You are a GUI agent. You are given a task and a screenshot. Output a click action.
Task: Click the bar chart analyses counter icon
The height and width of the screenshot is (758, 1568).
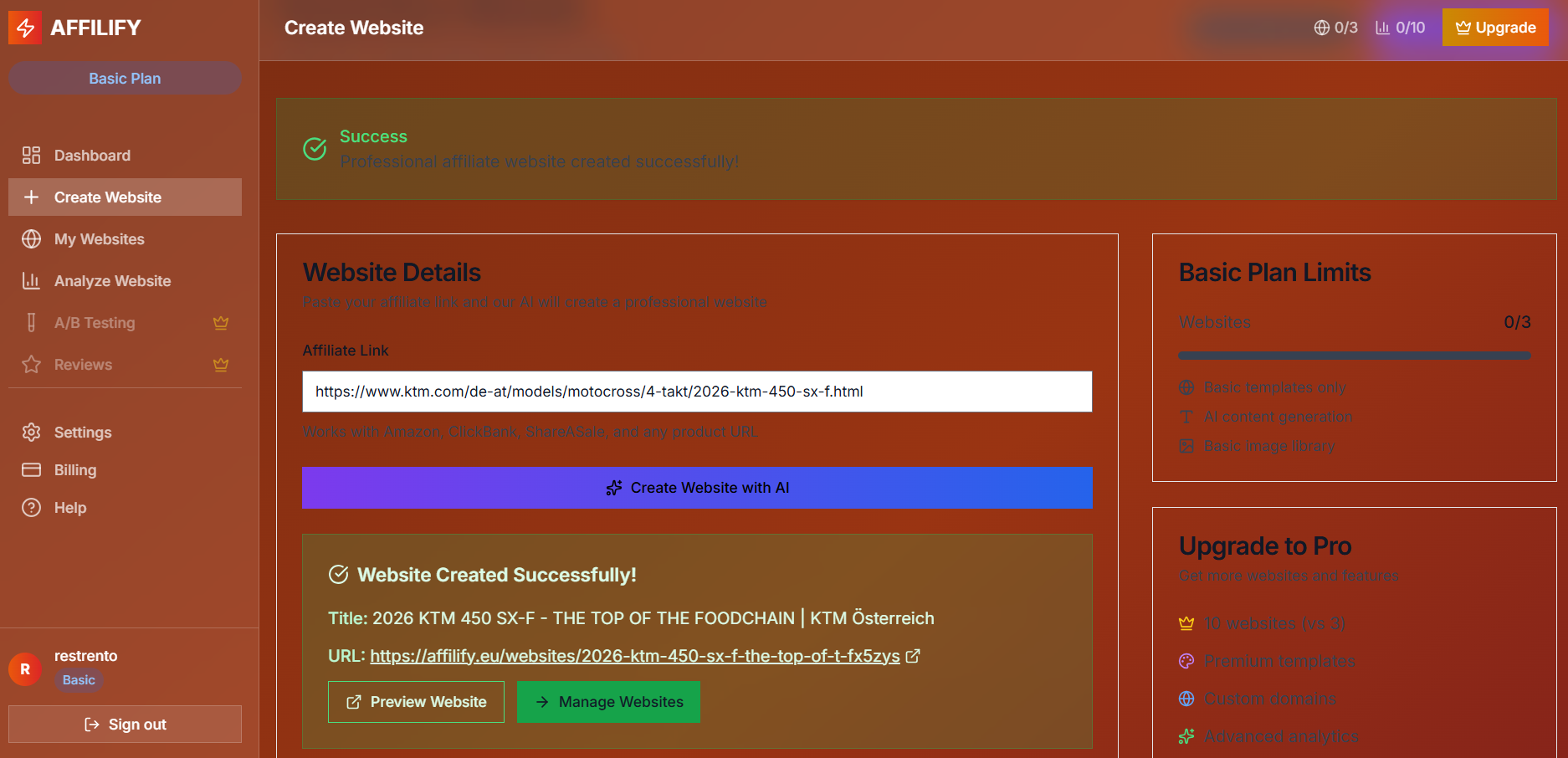click(x=1382, y=28)
